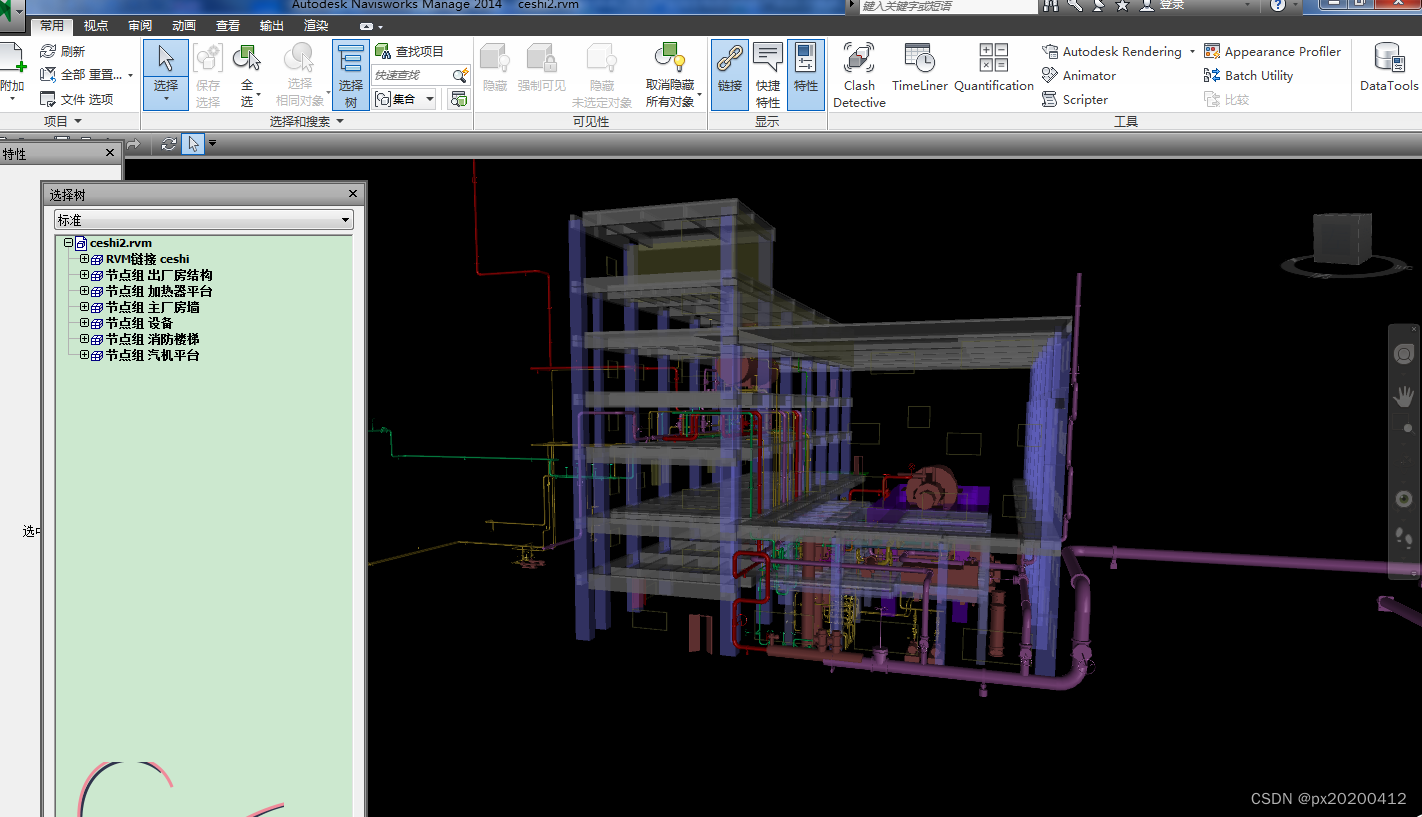Viewport: 1422px width, 817px height.
Task: Collapse the ceshi2.rvm tree node
Action: pos(68,242)
